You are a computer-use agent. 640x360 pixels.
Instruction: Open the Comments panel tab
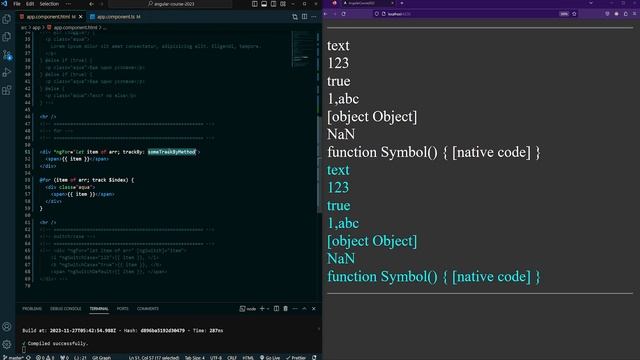coord(148,309)
